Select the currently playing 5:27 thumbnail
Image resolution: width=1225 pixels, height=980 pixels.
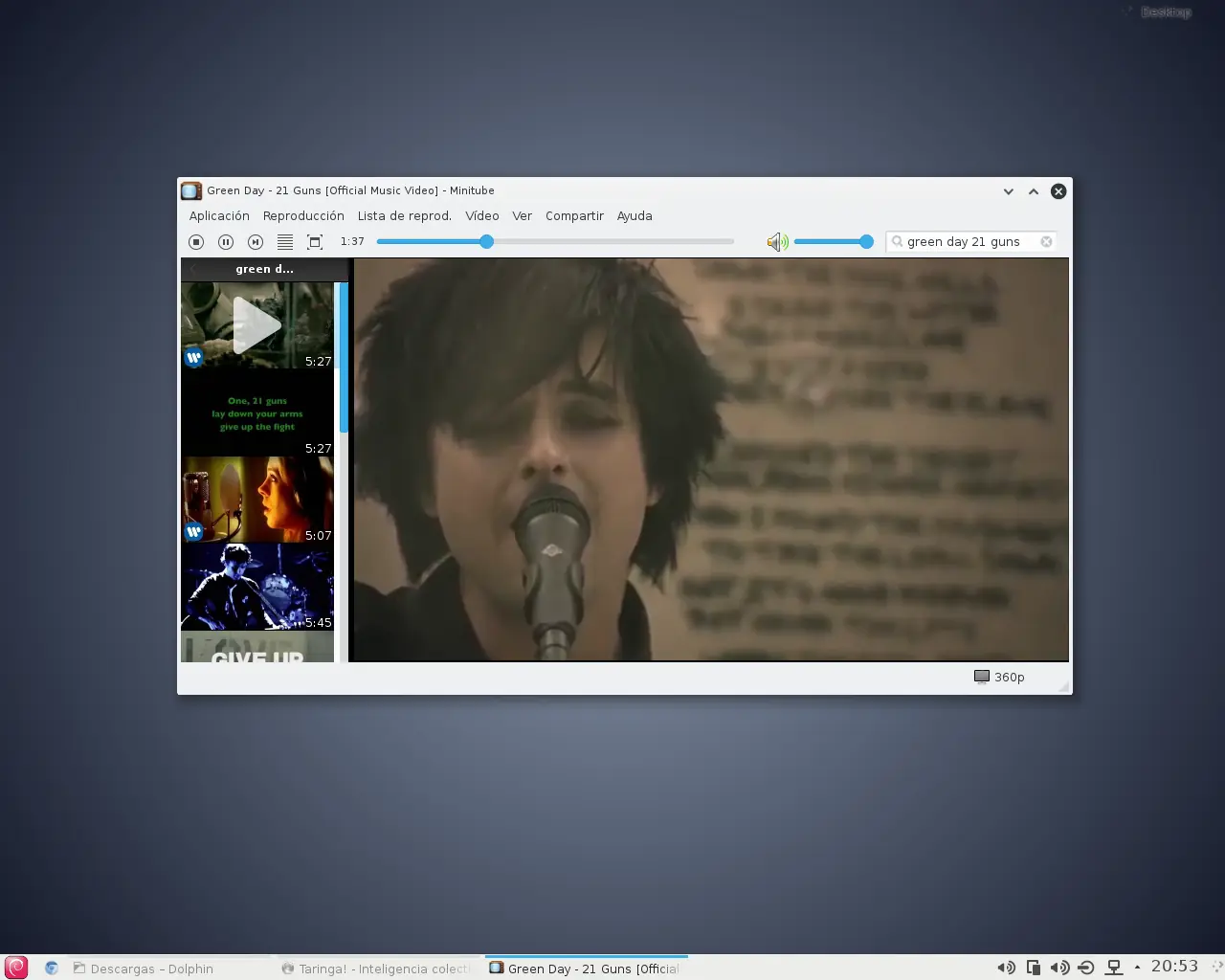click(257, 325)
